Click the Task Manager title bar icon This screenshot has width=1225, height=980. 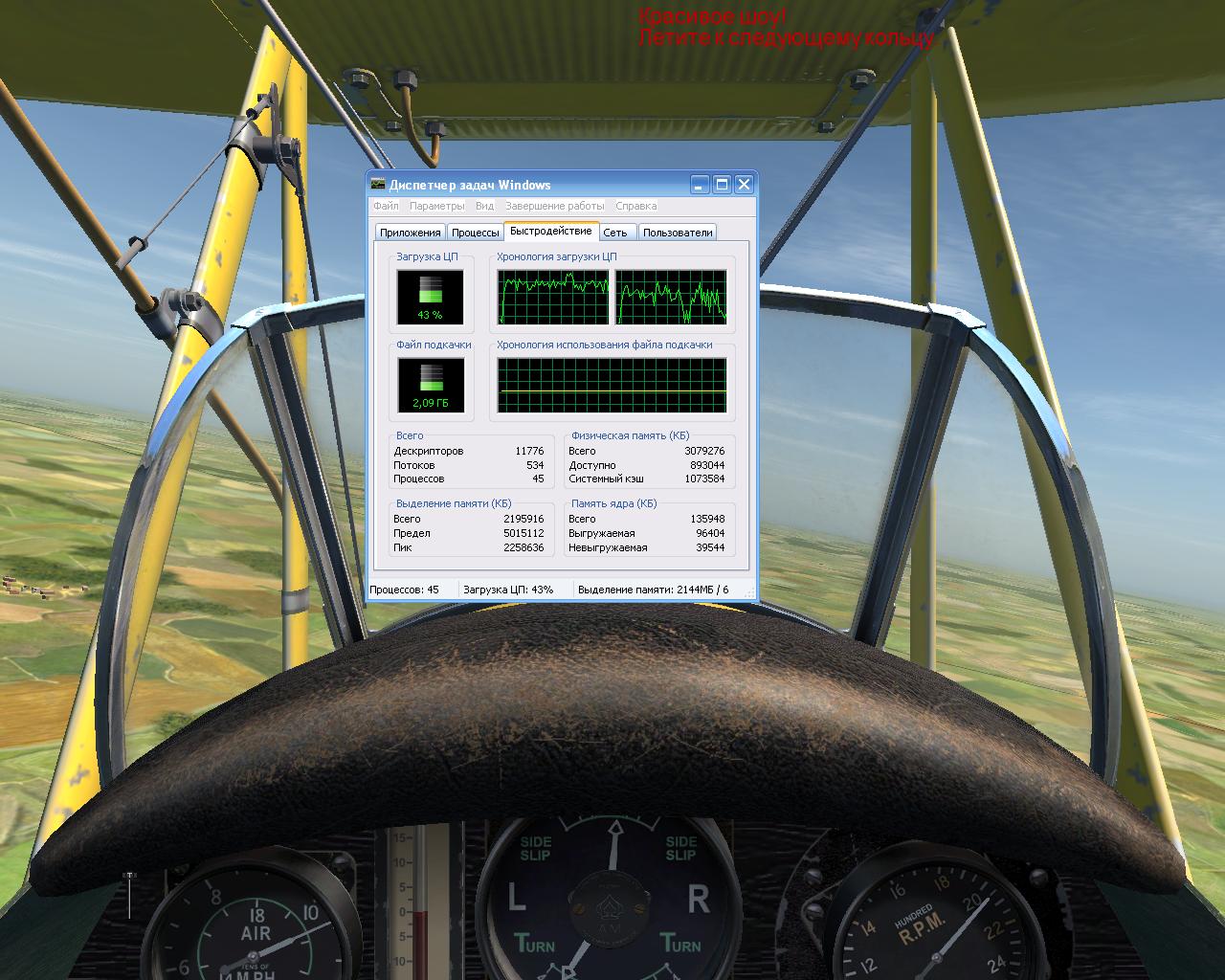click(379, 185)
